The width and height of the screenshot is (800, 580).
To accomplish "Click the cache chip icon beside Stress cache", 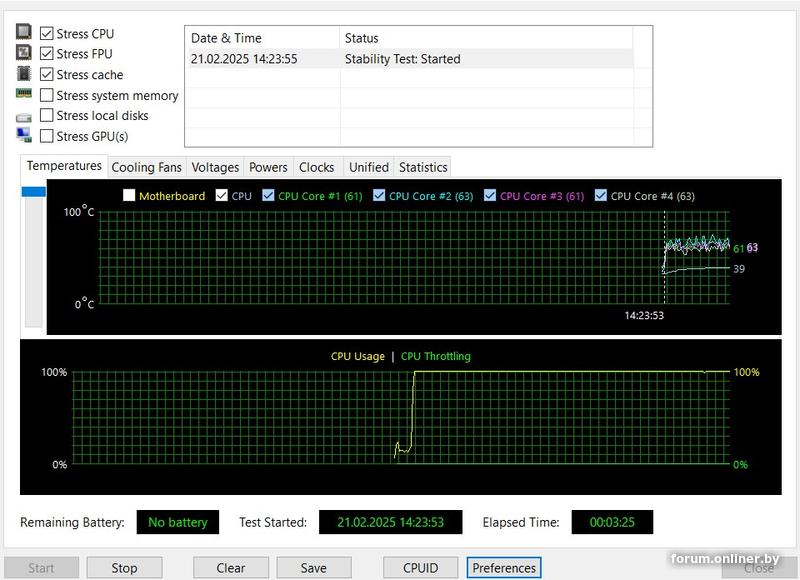I will coord(24,74).
